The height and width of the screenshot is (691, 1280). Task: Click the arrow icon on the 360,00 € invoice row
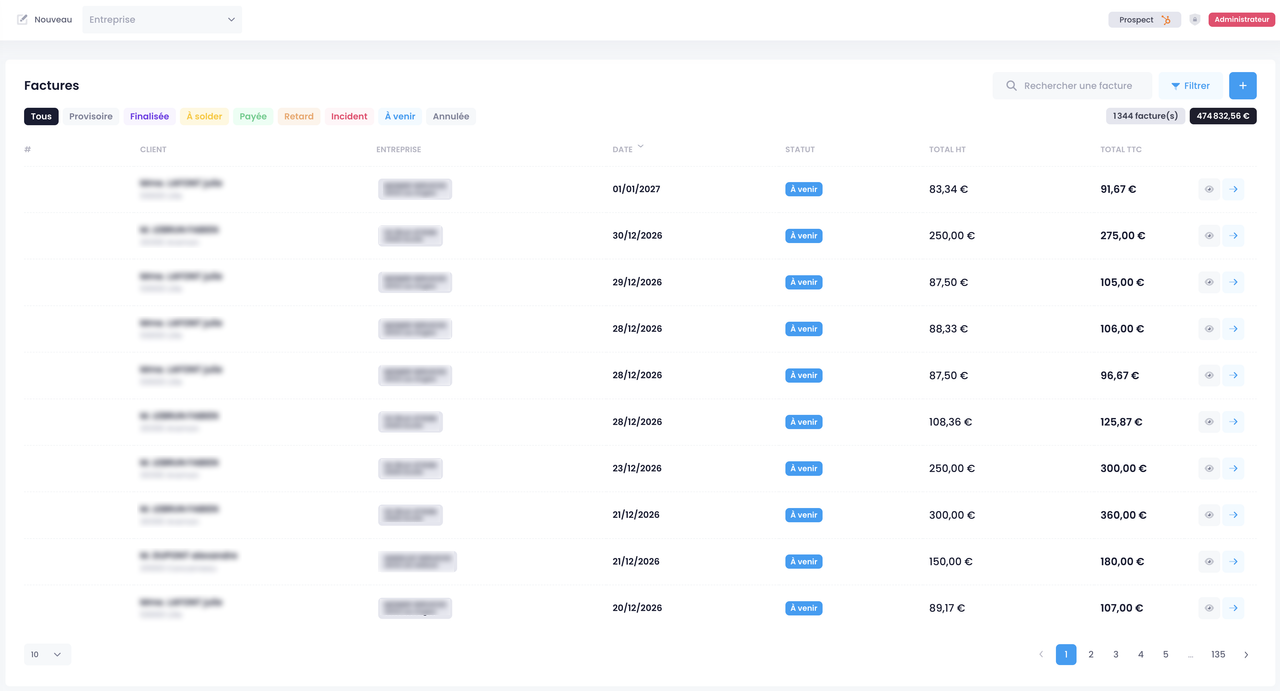tap(1233, 515)
